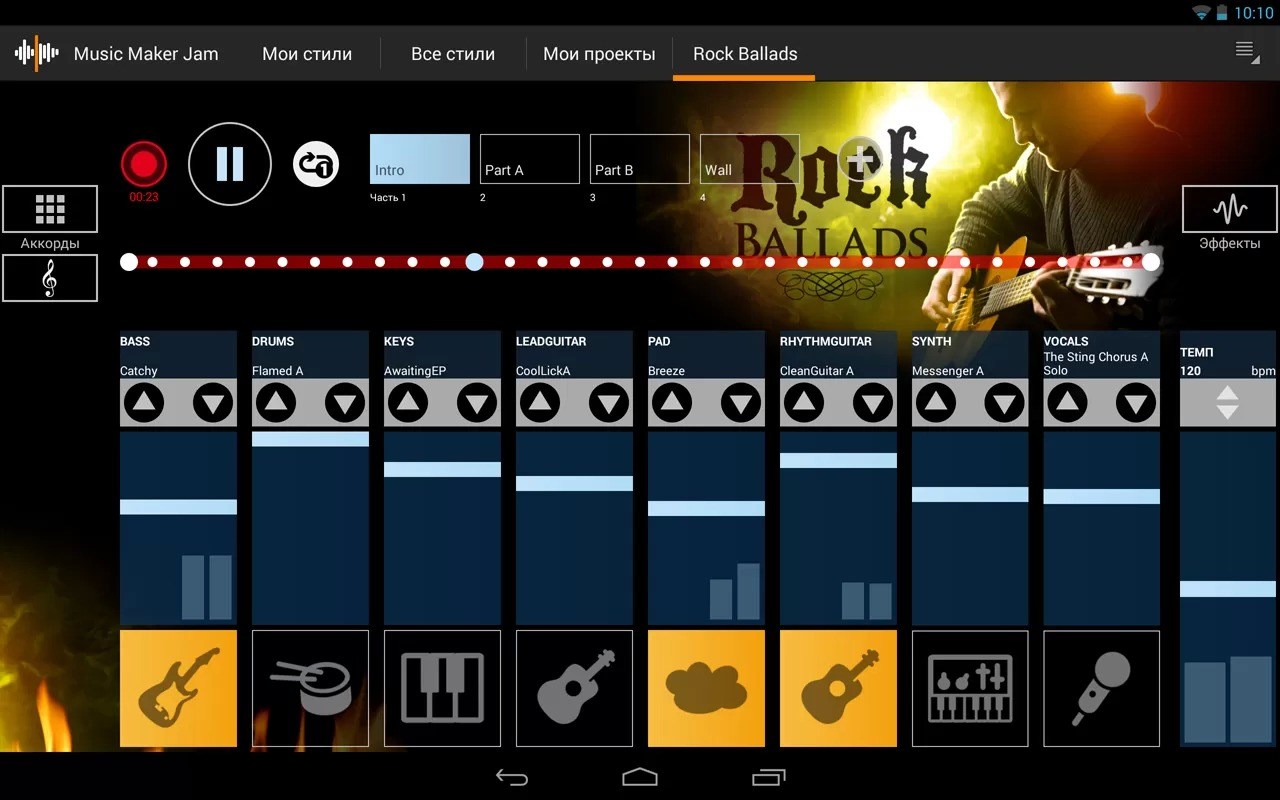Viewport: 1280px width, 800px height.
Task: Click the Drums down arrow button
Action: [x=345, y=403]
